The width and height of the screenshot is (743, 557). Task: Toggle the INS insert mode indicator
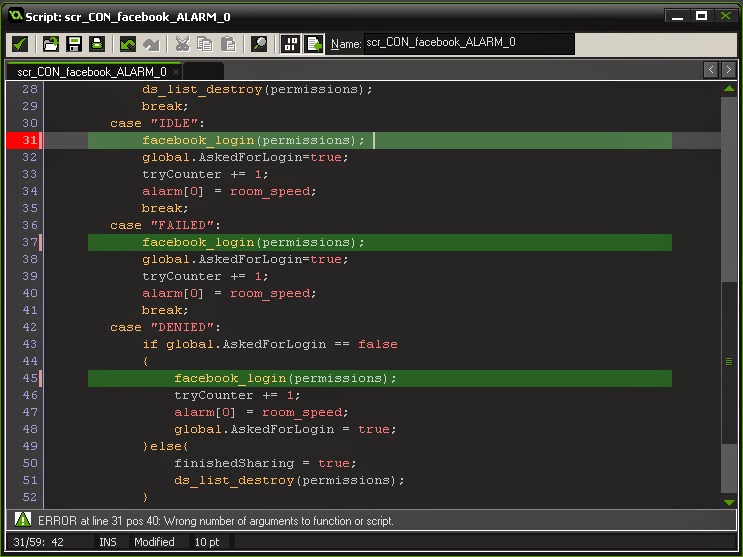point(108,542)
